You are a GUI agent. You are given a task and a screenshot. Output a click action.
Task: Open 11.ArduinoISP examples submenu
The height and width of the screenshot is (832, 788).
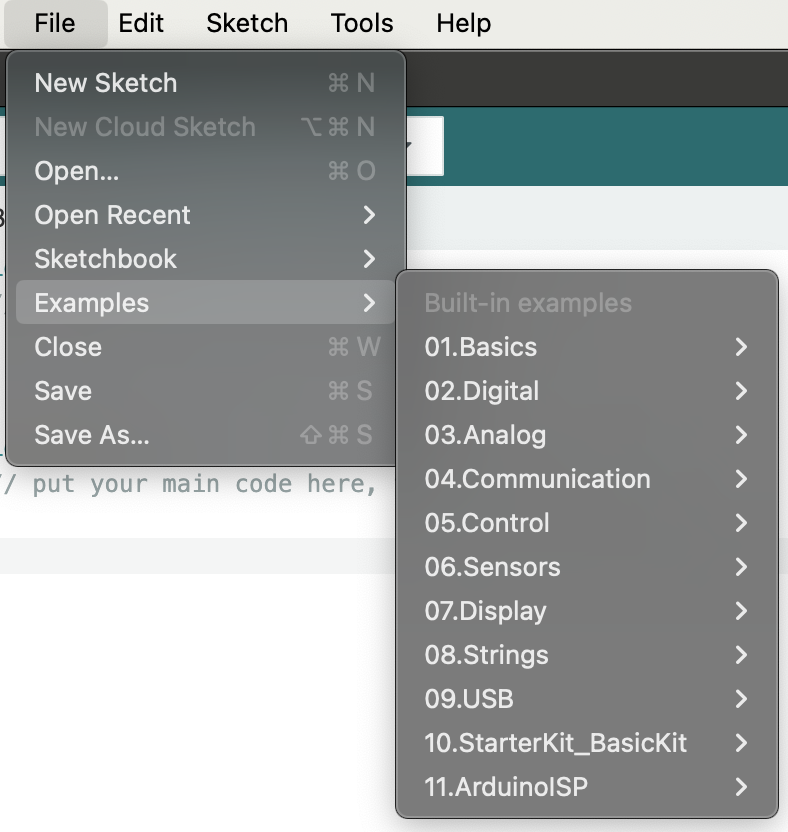(586, 787)
